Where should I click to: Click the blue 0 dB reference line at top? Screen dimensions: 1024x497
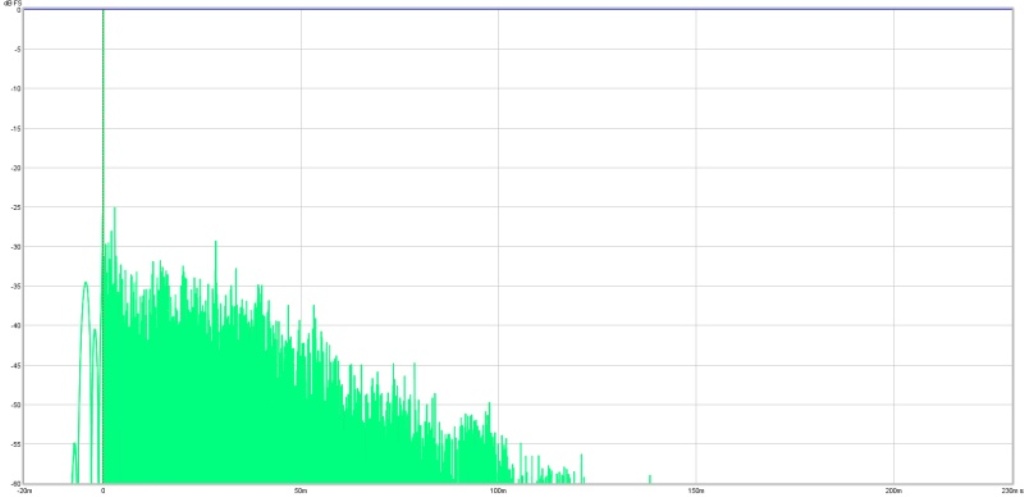tap(518, 9)
